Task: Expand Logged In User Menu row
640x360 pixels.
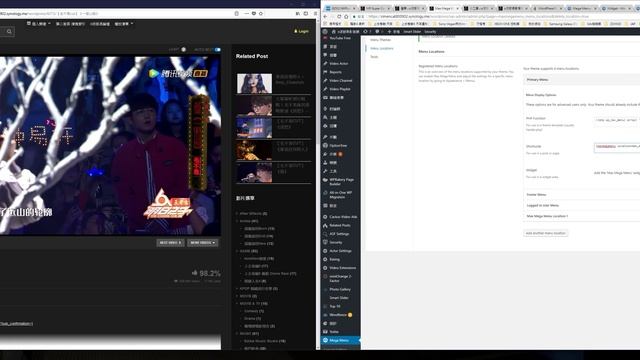Action: coord(582,205)
